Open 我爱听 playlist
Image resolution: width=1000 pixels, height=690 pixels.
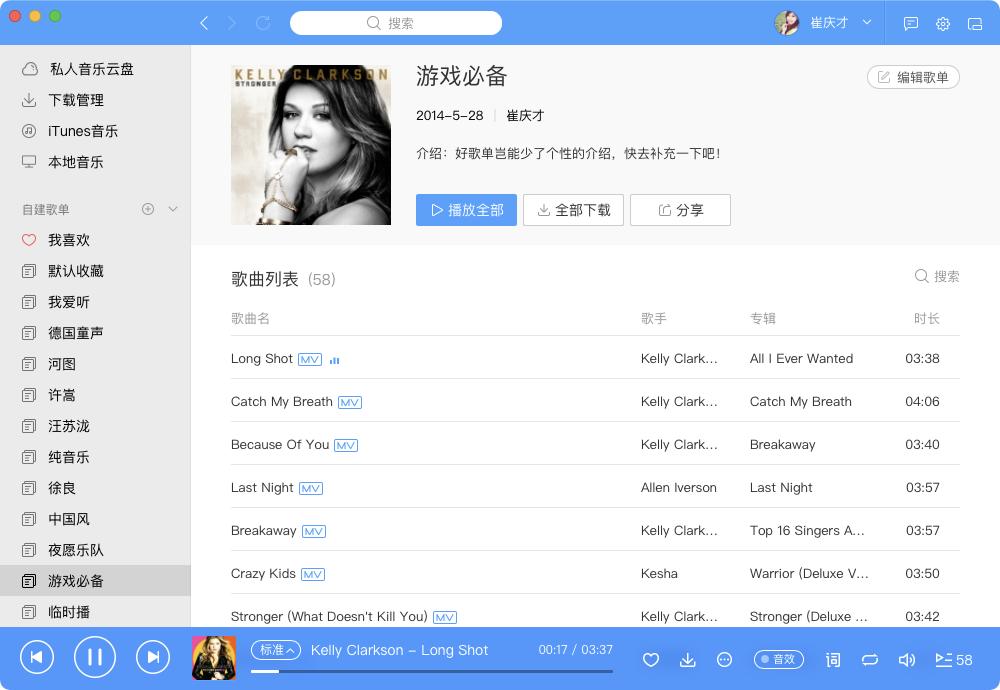tap(95, 302)
